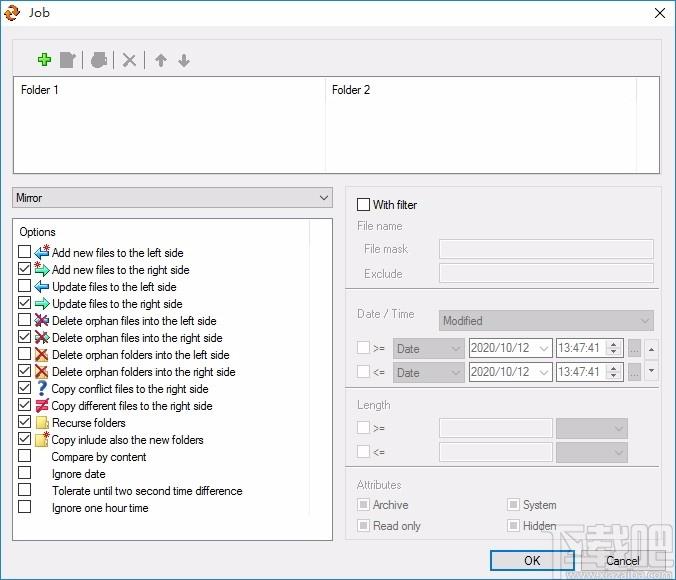
Task: Open the Length <= unit dropdown
Action: pyautogui.click(x=592, y=452)
